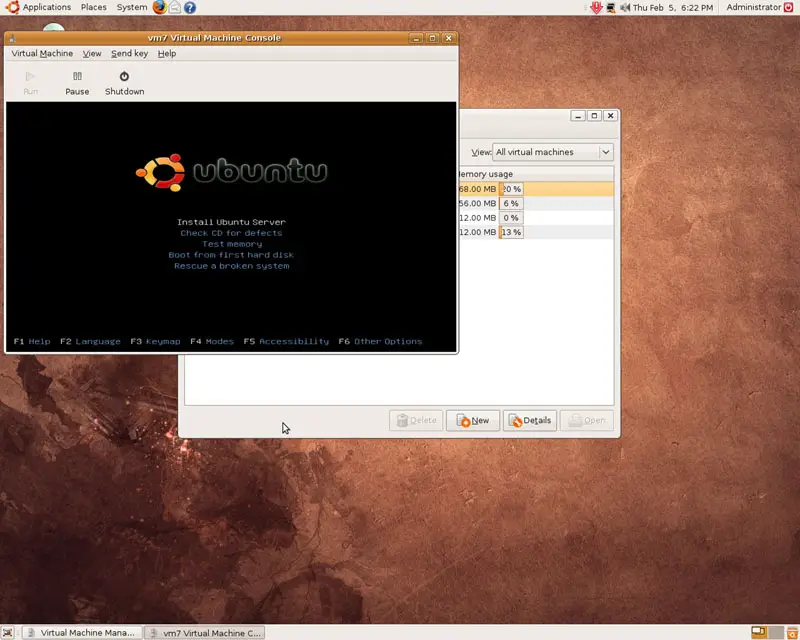This screenshot has height=640, width=800.
Task: Open the mail icon in top panel
Action: click(175, 7)
